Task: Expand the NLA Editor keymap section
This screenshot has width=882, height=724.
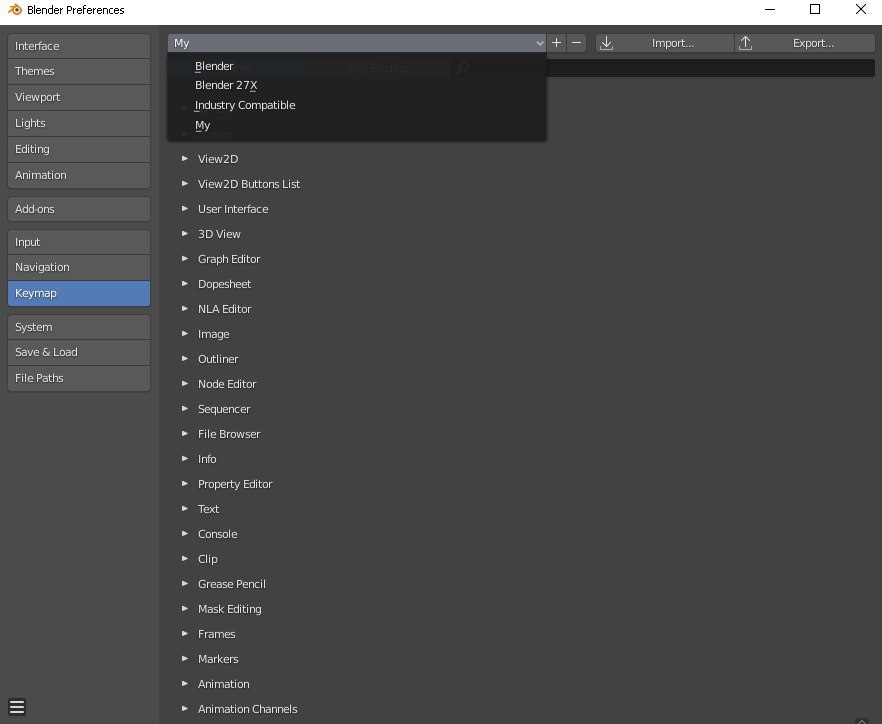Action: pyautogui.click(x=184, y=309)
